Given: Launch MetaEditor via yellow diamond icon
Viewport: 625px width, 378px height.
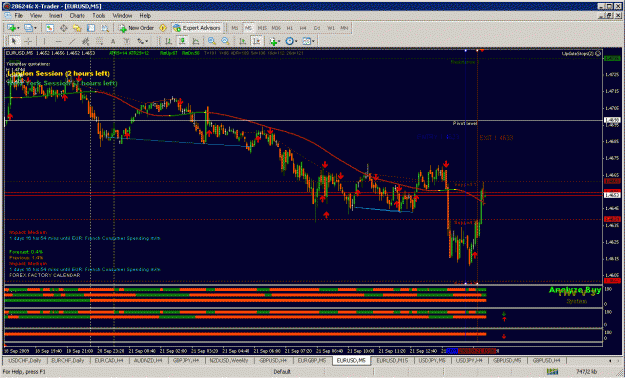Looking at the screenshot, I should (x=163, y=28).
